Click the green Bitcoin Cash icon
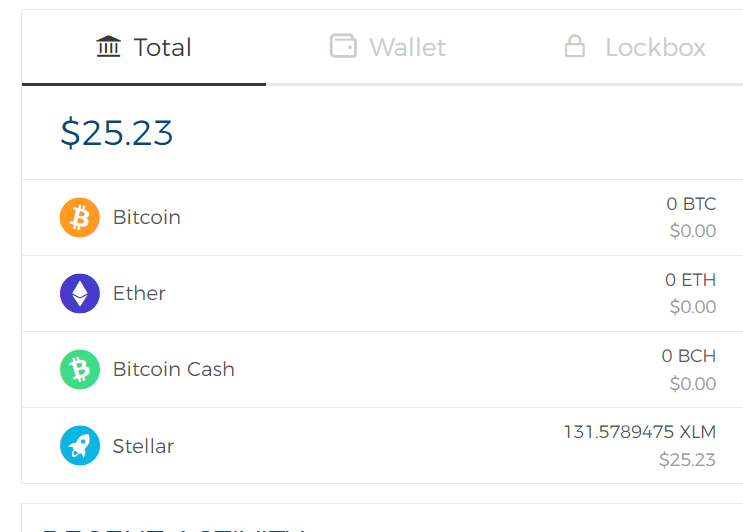743x532 pixels. click(80, 369)
